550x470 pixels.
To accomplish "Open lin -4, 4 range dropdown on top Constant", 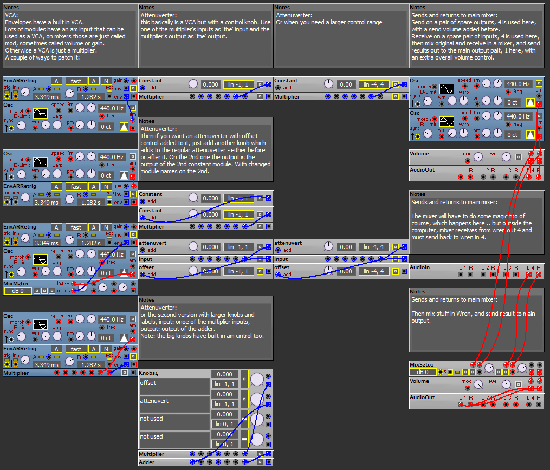I will pos(374,85).
